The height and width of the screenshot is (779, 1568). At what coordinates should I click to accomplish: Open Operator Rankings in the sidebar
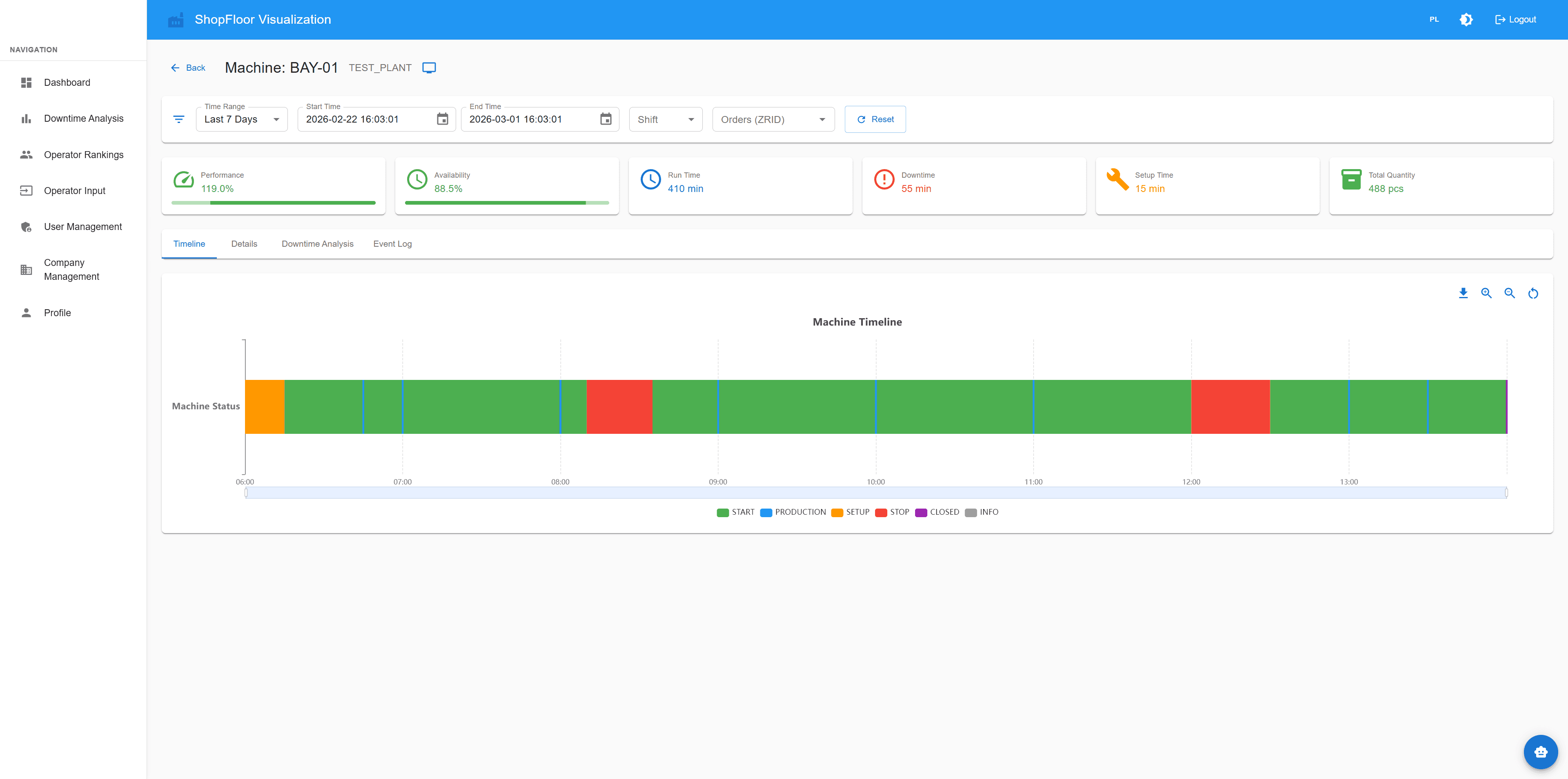point(73,155)
